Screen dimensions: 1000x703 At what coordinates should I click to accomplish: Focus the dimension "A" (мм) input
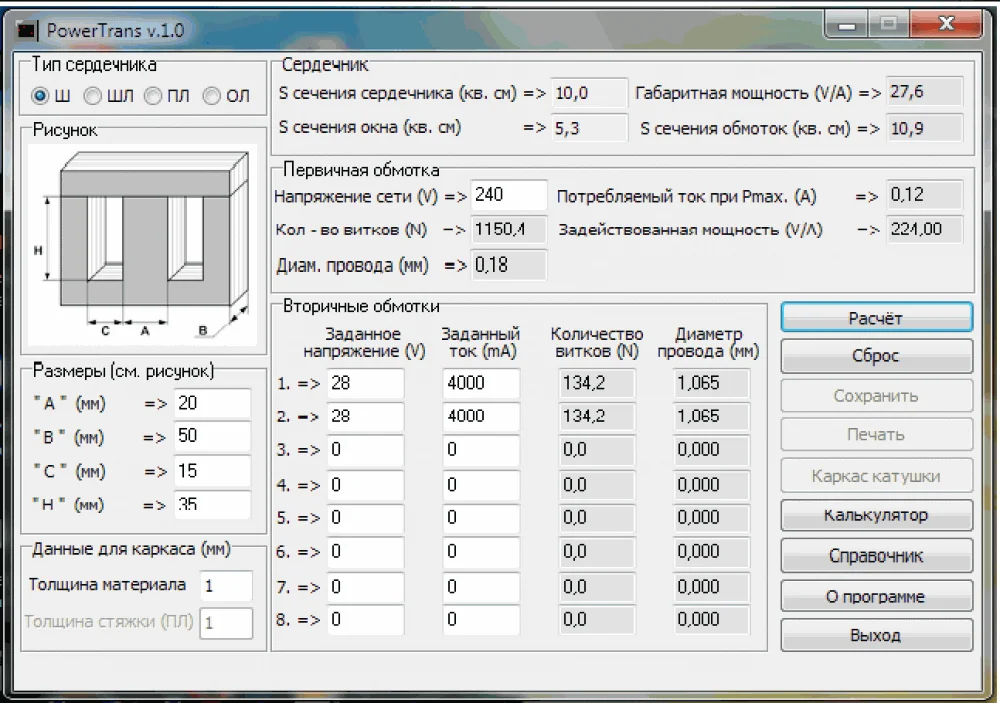click(211, 404)
